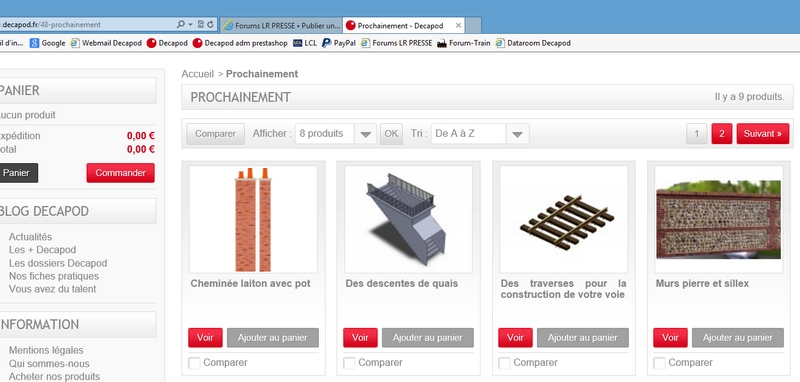Check Comparer under Cheminée laiton avec pot
Image resolution: width=800 pixels, height=382 pixels.
point(194,363)
